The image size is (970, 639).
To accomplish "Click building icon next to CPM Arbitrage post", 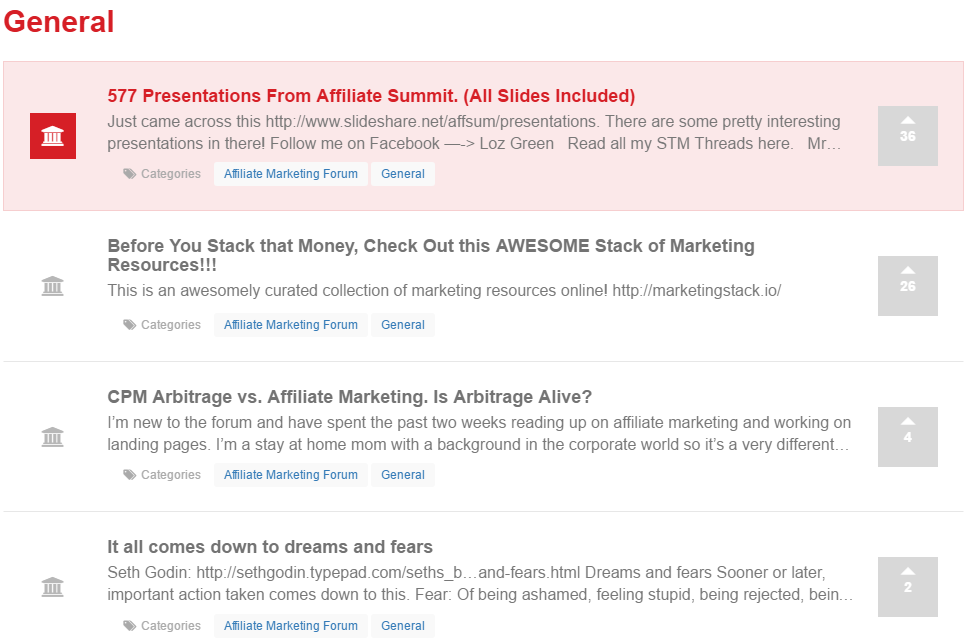I will coord(53,437).
